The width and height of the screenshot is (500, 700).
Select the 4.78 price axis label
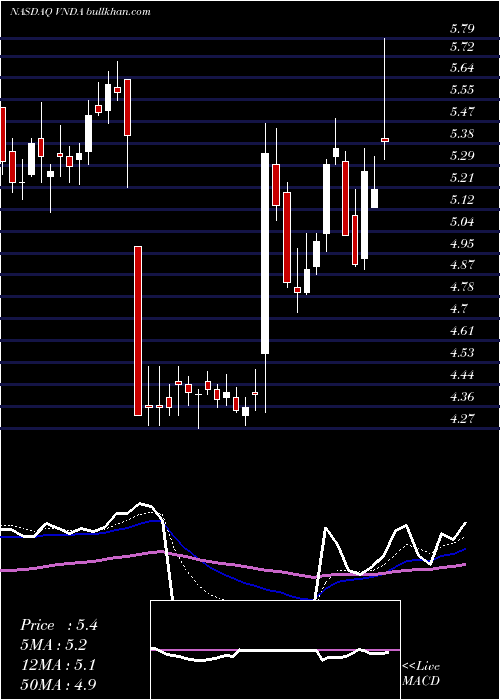click(x=462, y=287)
